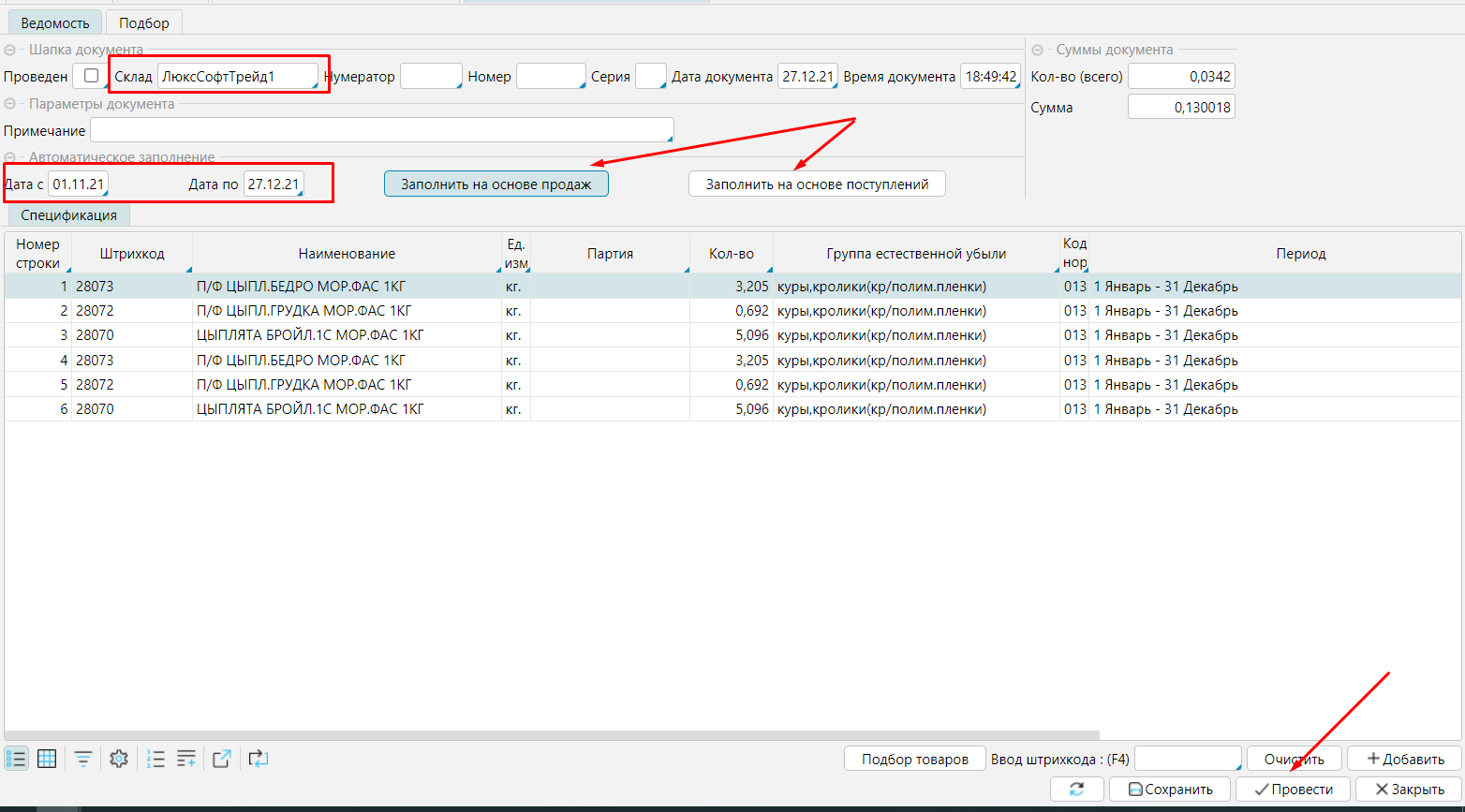Switch to list view icon in bottom toolbar
This screenshot has width=1465, height=812.
(17, 759)
